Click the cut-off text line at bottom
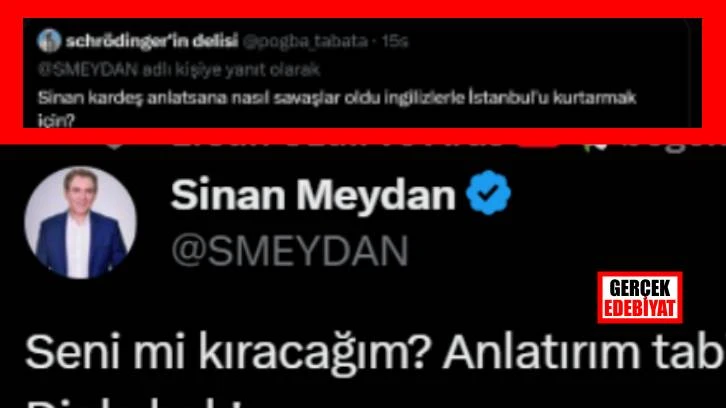The image size is (726, 408). click(x=139, y=402)
